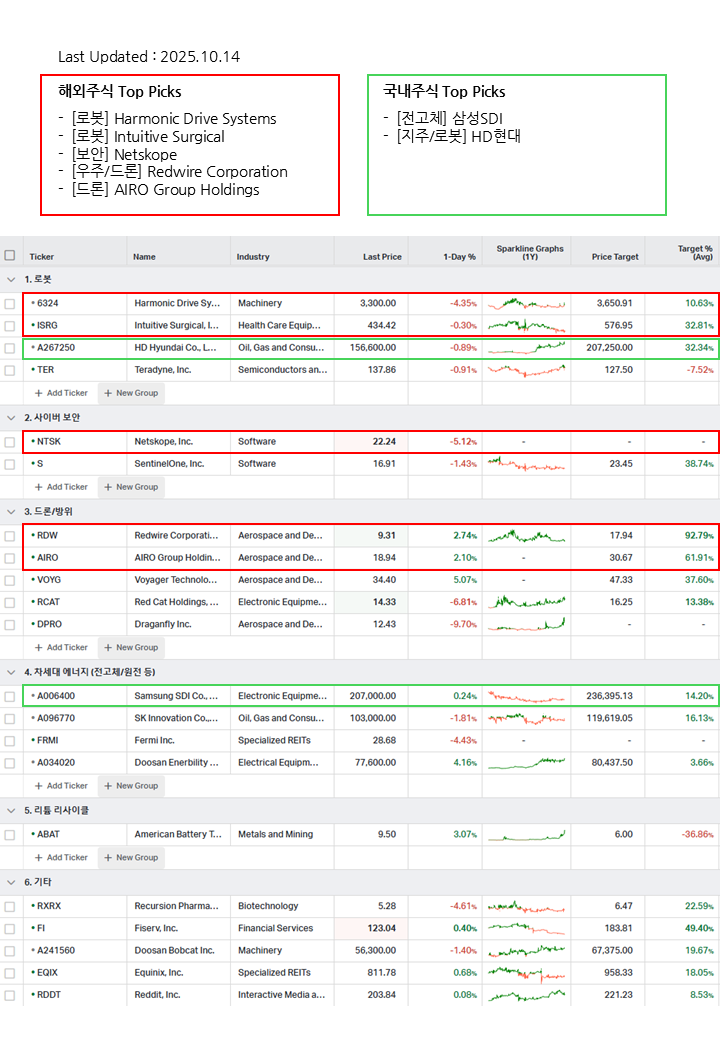Open Reddit, Inc. from the name column
The height and width of the screenshot is (1040, 720).
[157, 995]
